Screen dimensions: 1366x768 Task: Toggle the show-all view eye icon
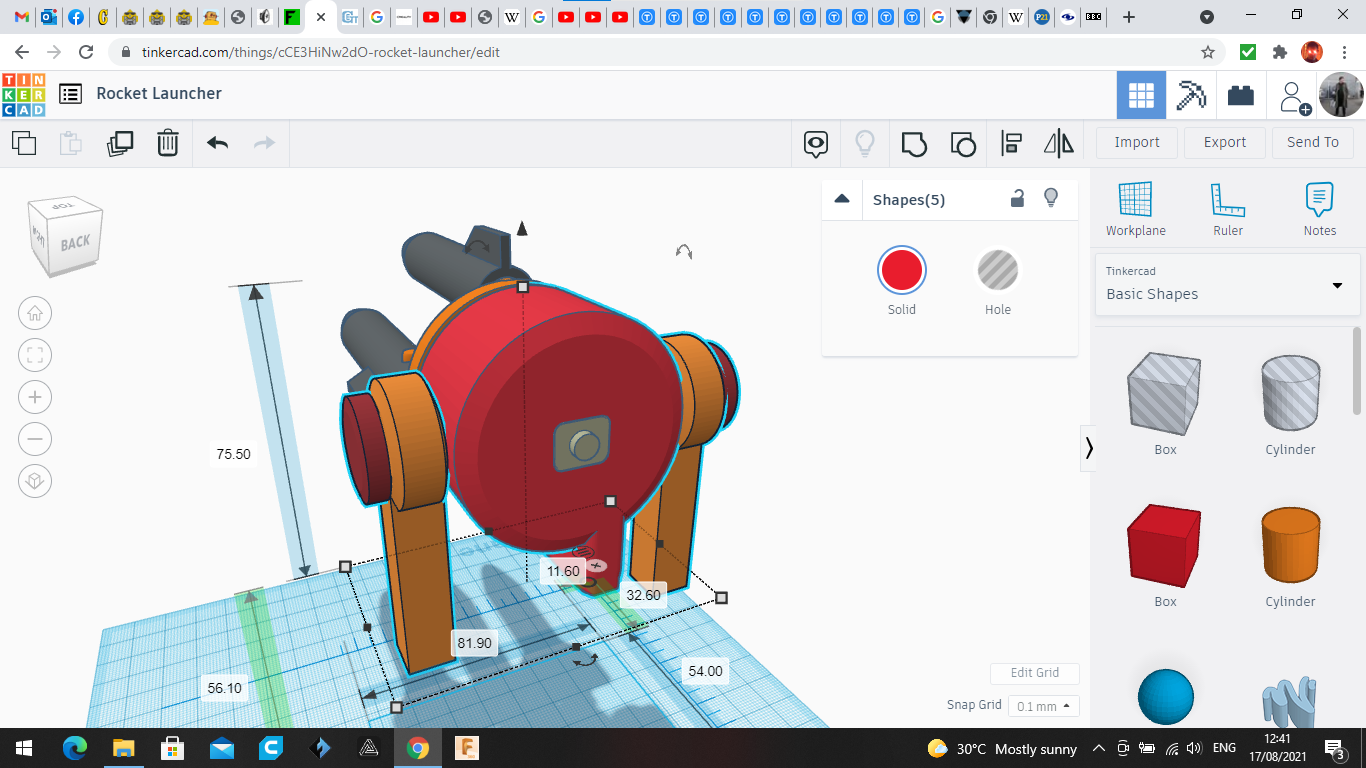pos(816,143)
